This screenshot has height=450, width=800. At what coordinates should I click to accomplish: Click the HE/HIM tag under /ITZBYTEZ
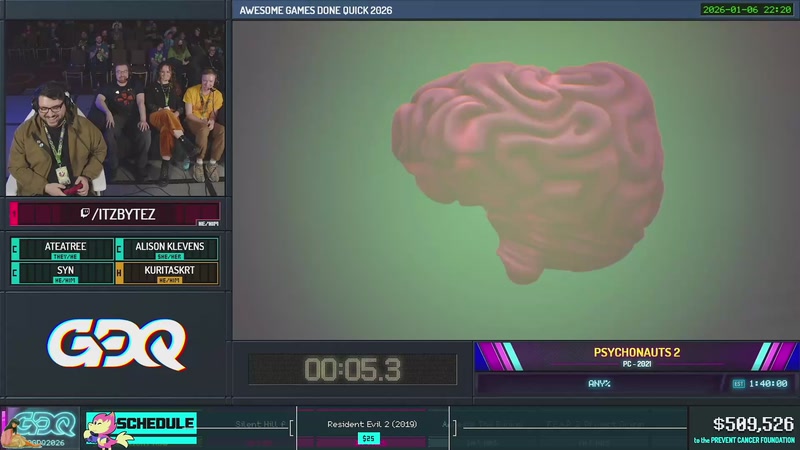pyautogui.click(x=208, y=223)
